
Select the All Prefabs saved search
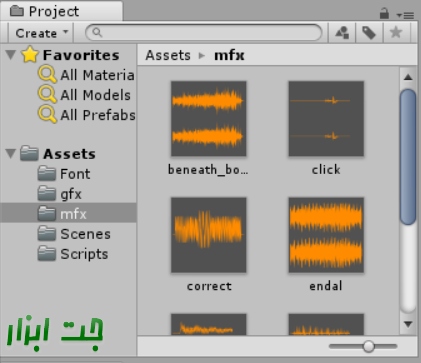tap(87, 115)
